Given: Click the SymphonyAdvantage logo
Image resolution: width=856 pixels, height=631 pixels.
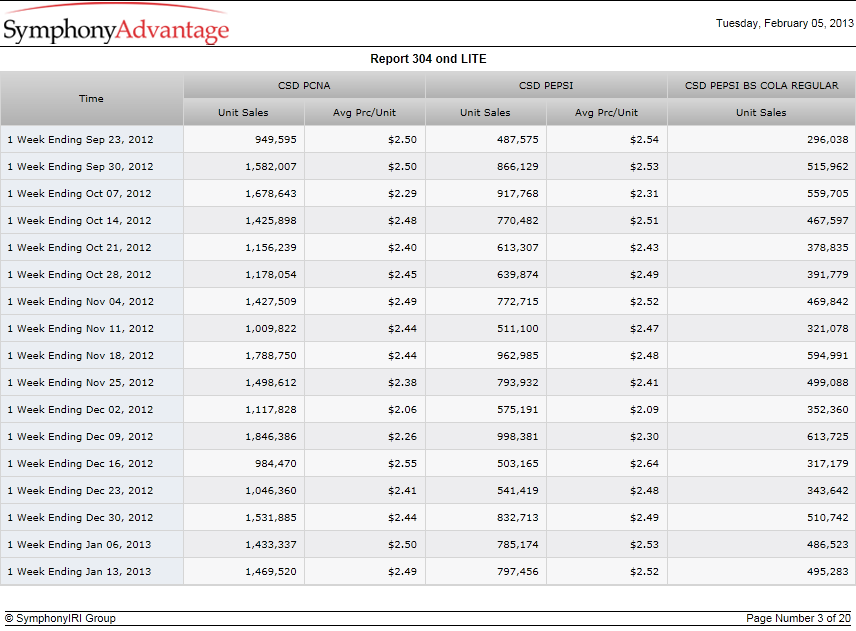Looking at the screenshot, I should coord(116,25).
